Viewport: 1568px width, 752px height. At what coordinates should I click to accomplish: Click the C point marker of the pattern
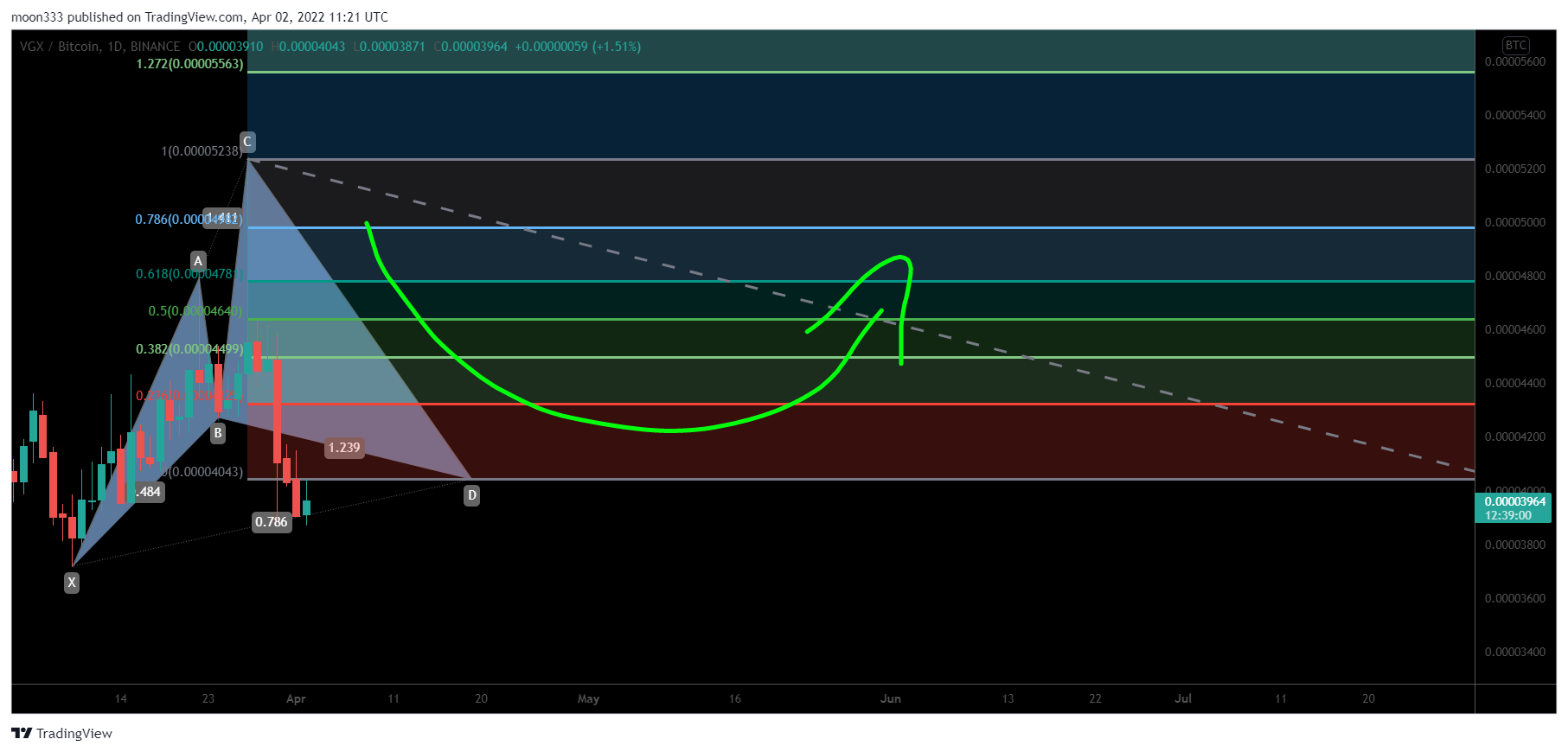tap(247, 142)
